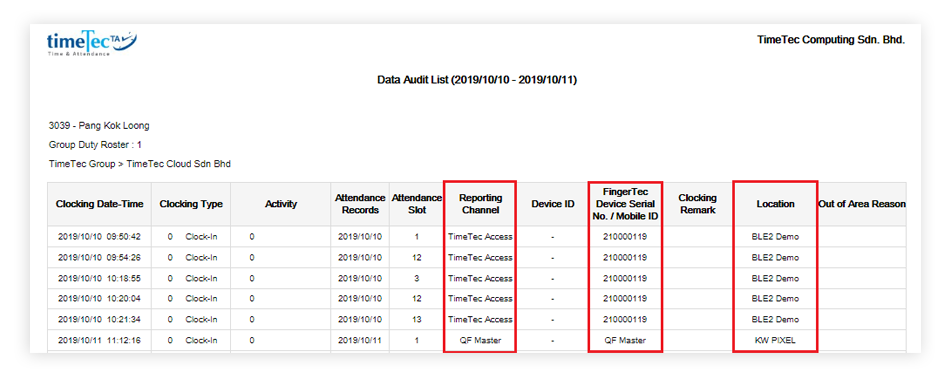
Task: Select the 2019/10/10 09:50:42 clocking entry
Action: tap(99, 237)
